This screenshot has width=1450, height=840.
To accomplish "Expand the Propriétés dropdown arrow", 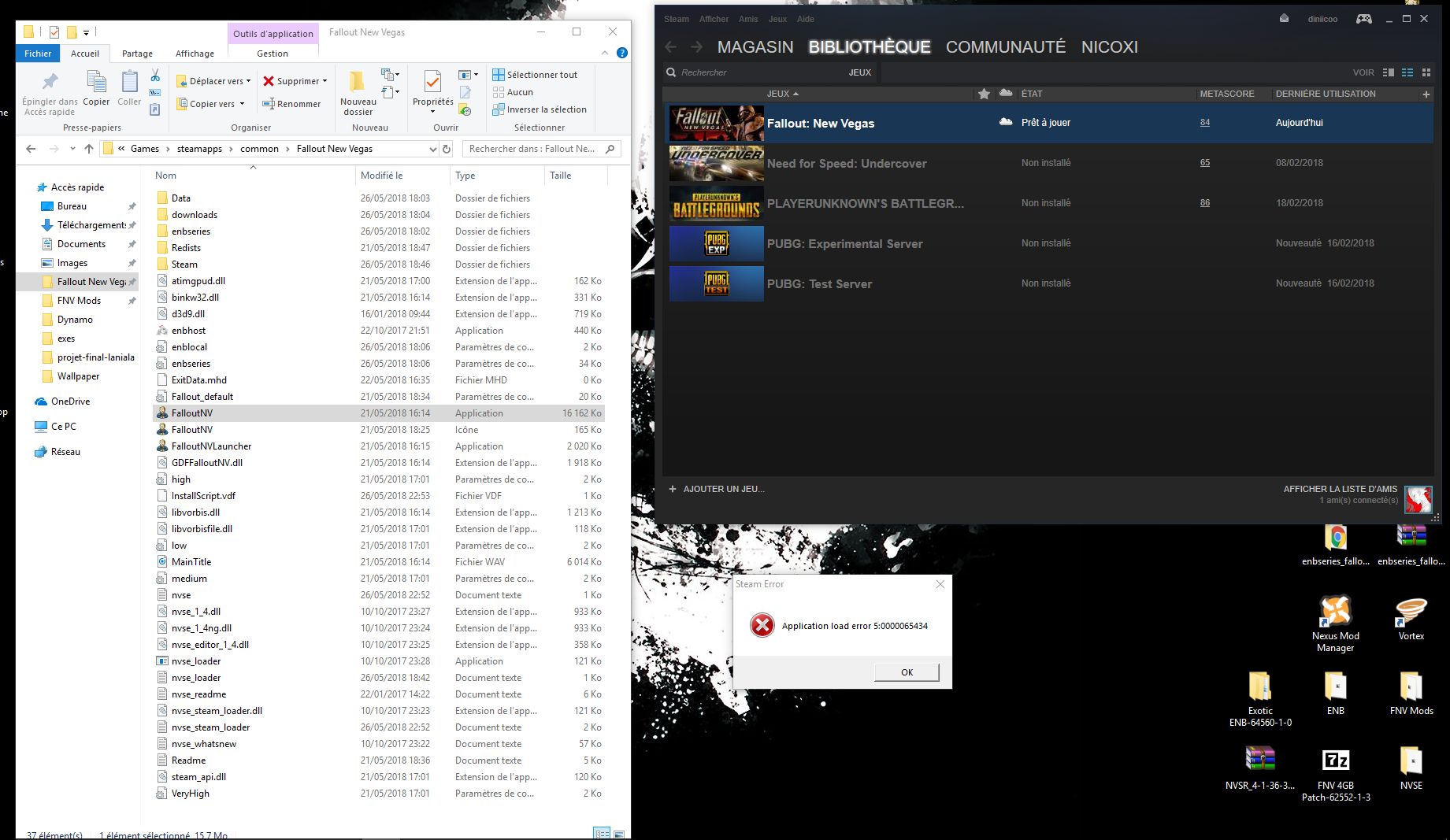I will click(432, 112).
